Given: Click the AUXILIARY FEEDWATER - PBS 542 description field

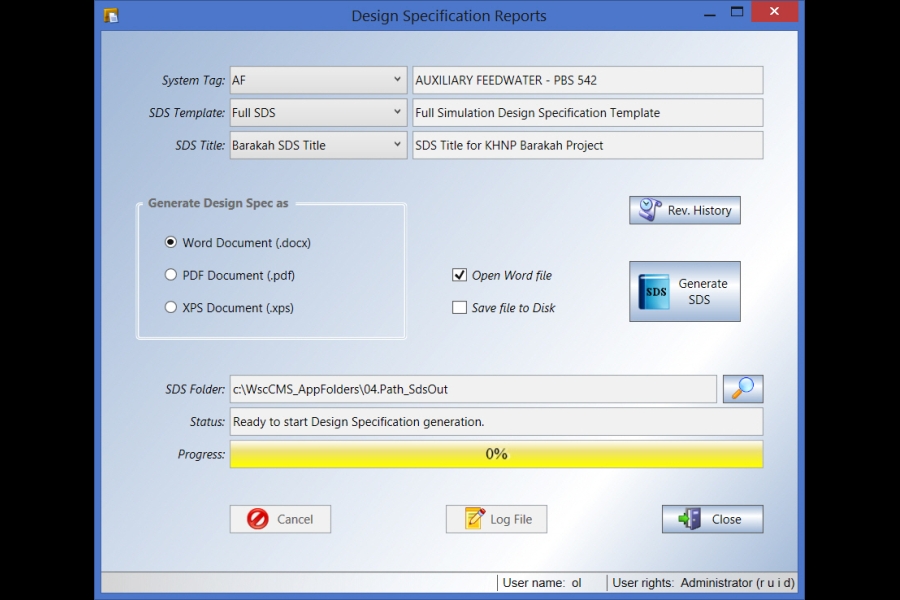Looking at the screenshot, I should [x=588, y=80].
